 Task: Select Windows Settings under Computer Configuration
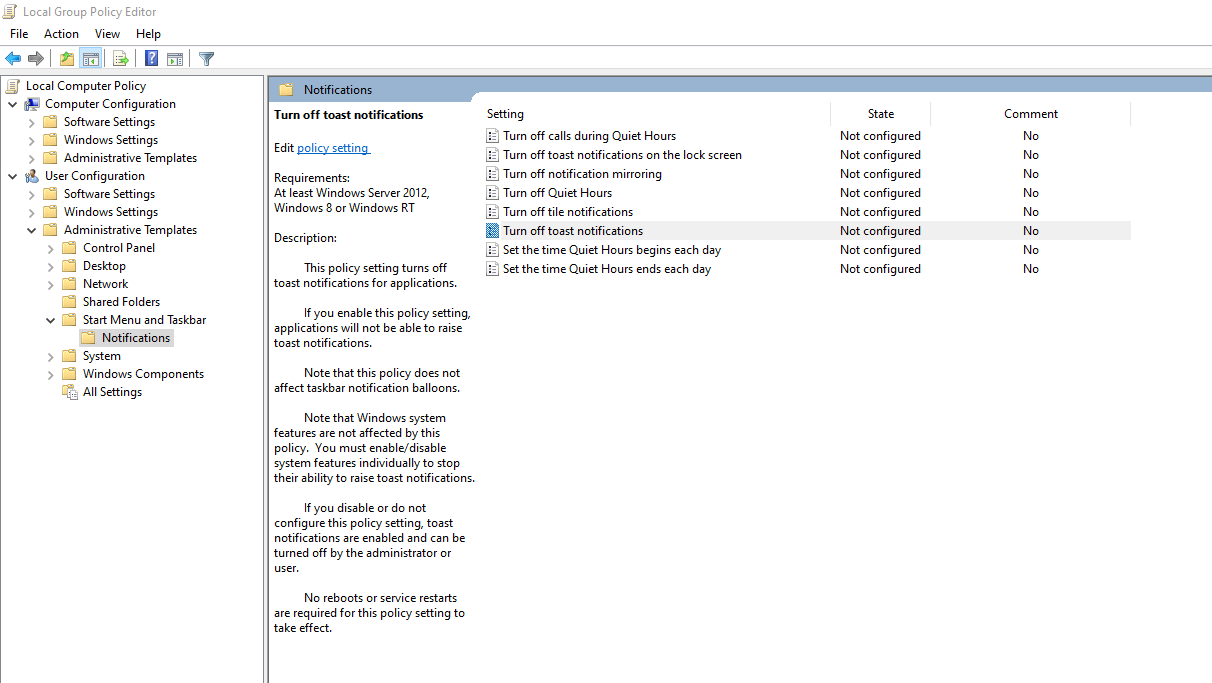[x=111, y=140]
